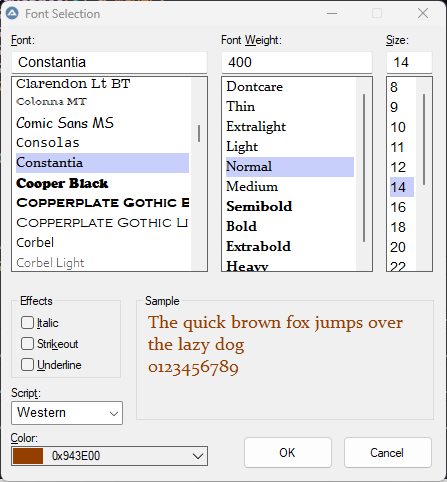447x482 pixels.
Task: Click the Font name input field
Action: click(x=109, y=62)
